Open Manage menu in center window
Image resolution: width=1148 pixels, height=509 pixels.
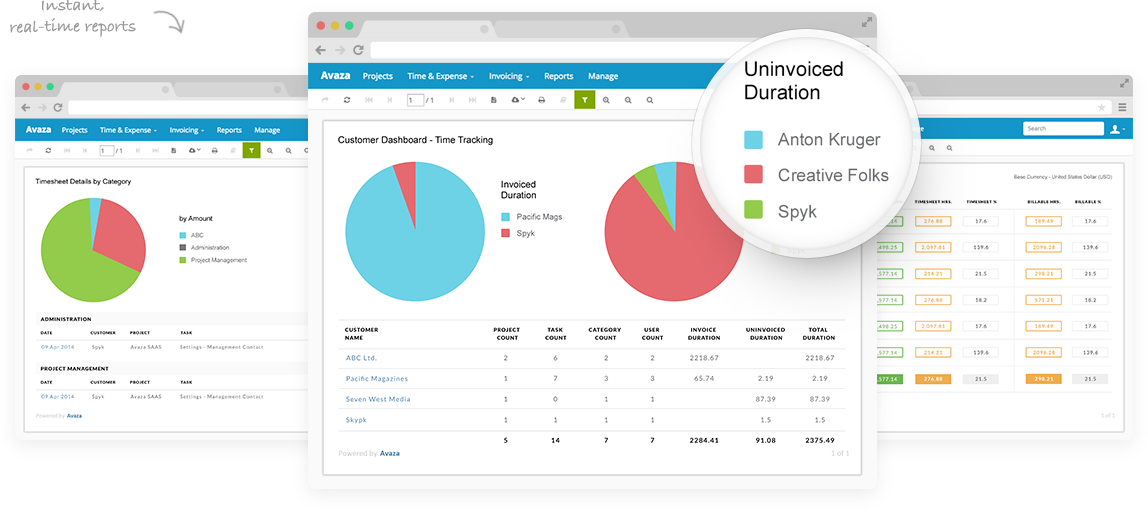[x=603, y=76]
